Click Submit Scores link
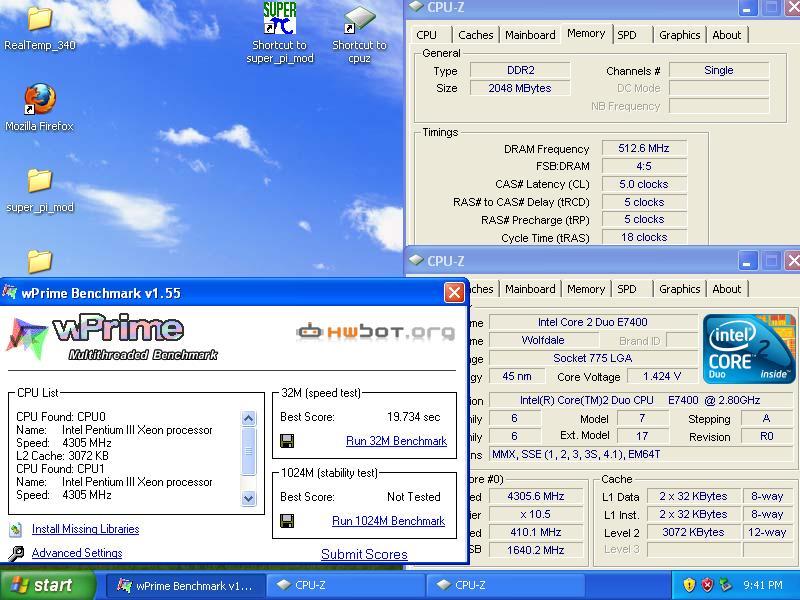 364,554
